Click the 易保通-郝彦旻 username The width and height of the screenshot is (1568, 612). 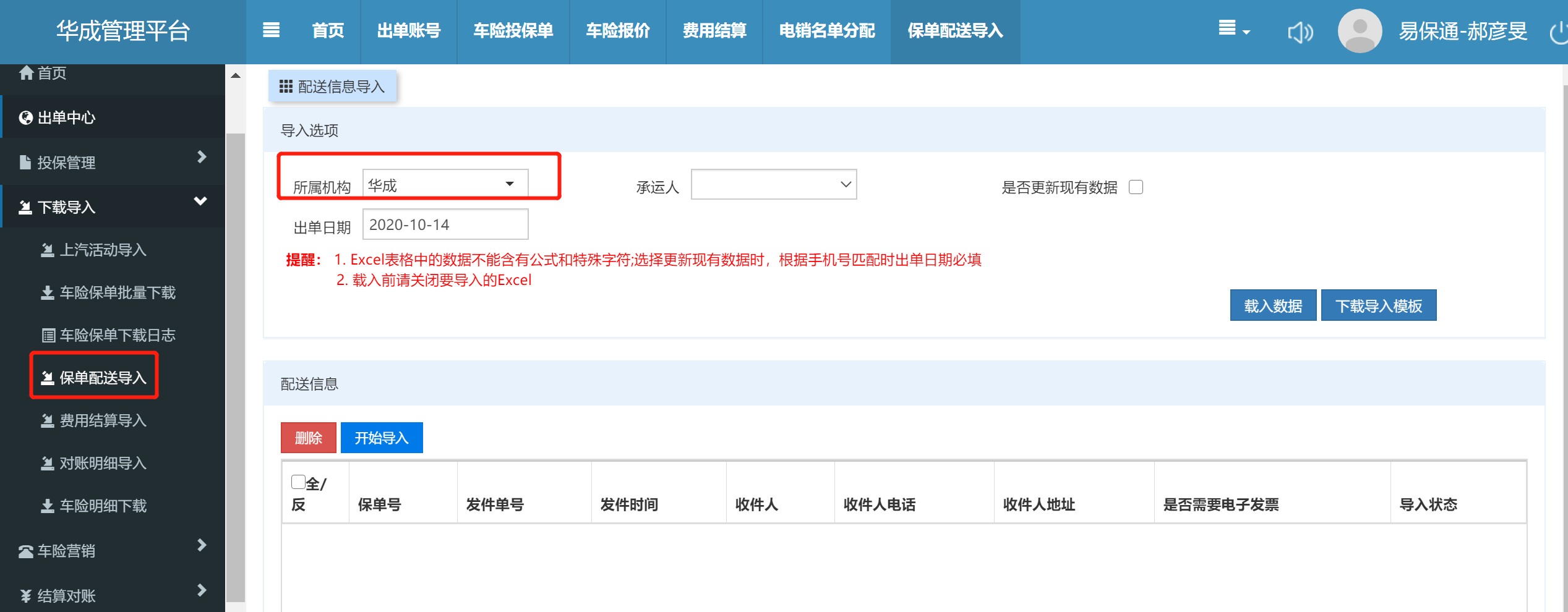coord(1463,32)
